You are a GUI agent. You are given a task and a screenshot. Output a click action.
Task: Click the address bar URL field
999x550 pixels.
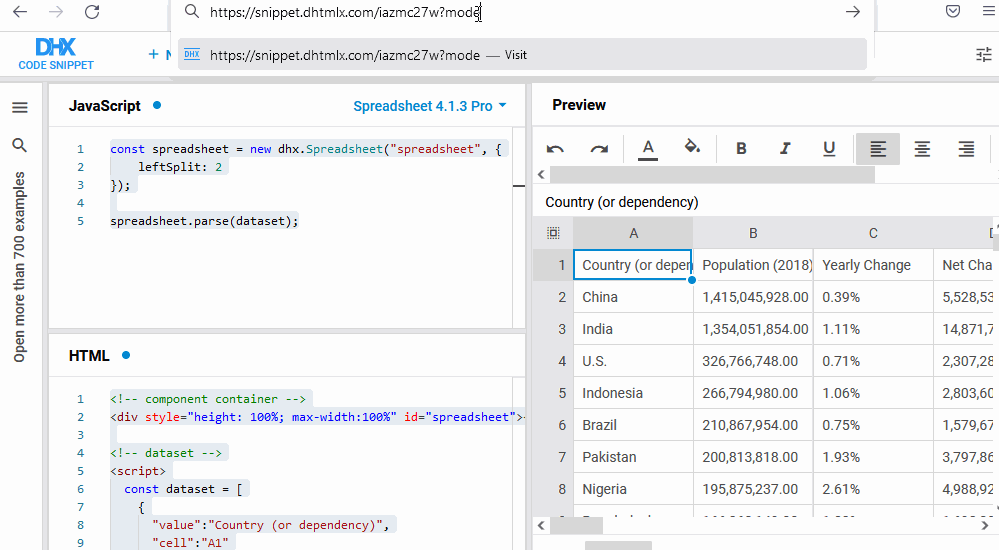(522, 12)
